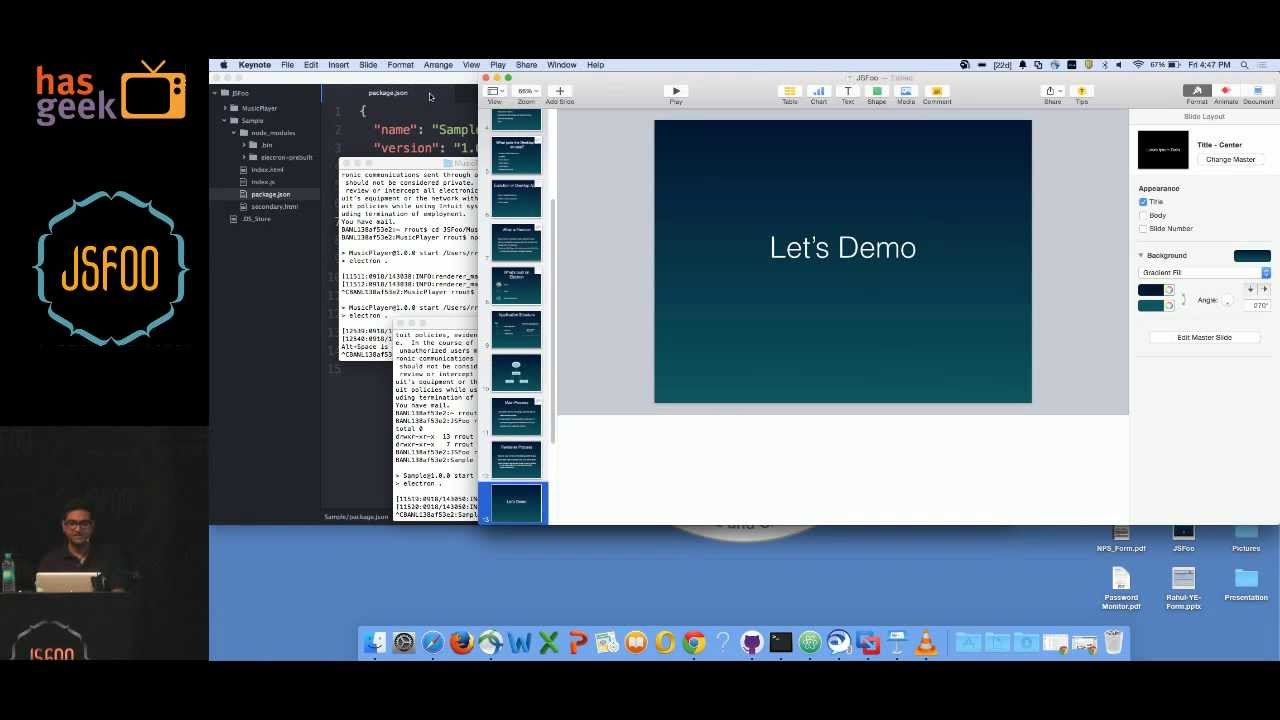The height and width of the screenshot is (720, 1280).
Task: Open the NPS_Form.pdf desktop file
Action: (x=1121, y=538)
